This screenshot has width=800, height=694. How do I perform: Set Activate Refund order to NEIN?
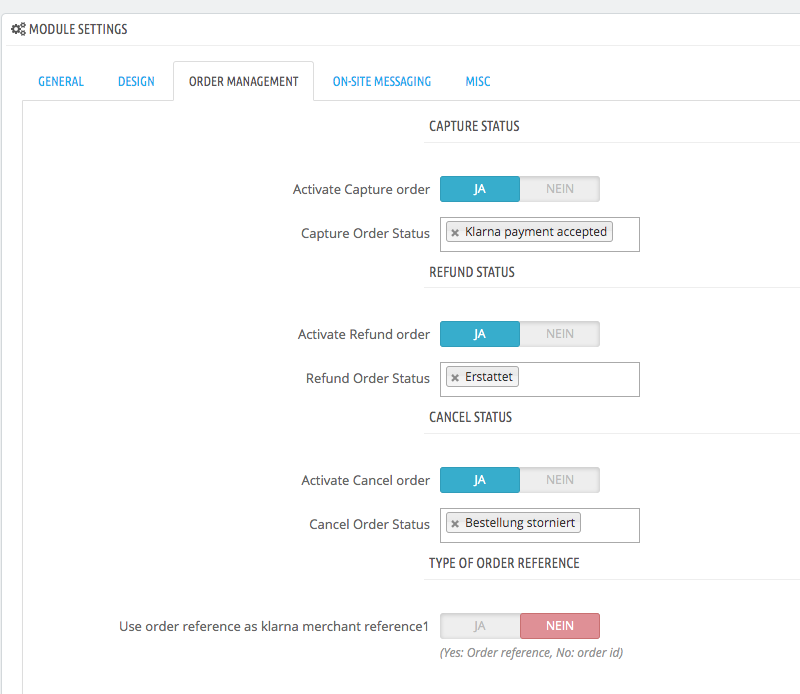click(x=560, y=334)
